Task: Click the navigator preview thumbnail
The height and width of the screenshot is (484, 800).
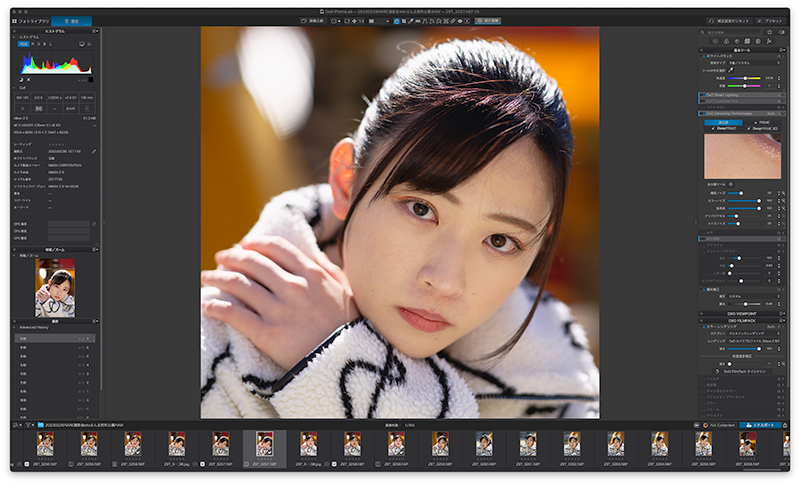Action: coord(55,288)
